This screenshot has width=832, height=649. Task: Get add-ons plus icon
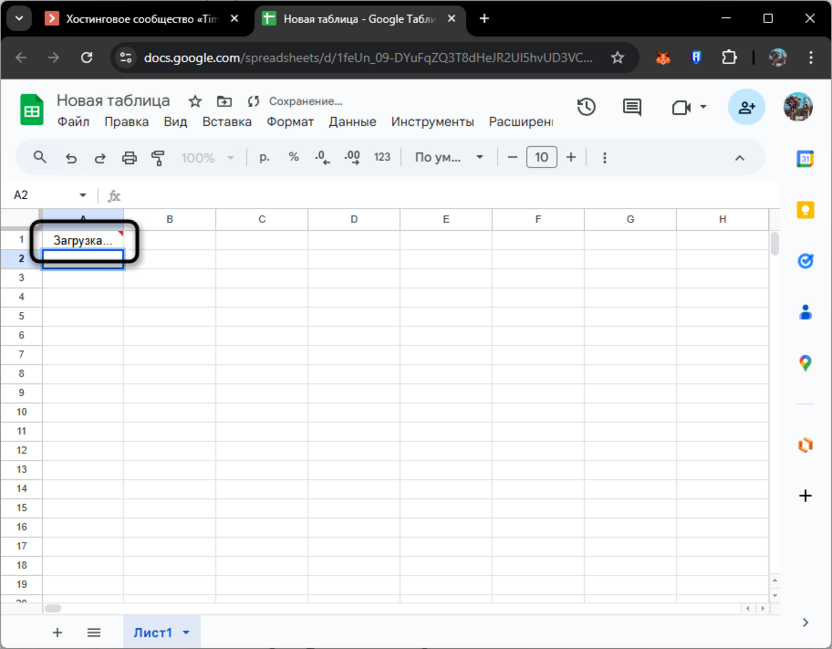[x=805, y=496]
